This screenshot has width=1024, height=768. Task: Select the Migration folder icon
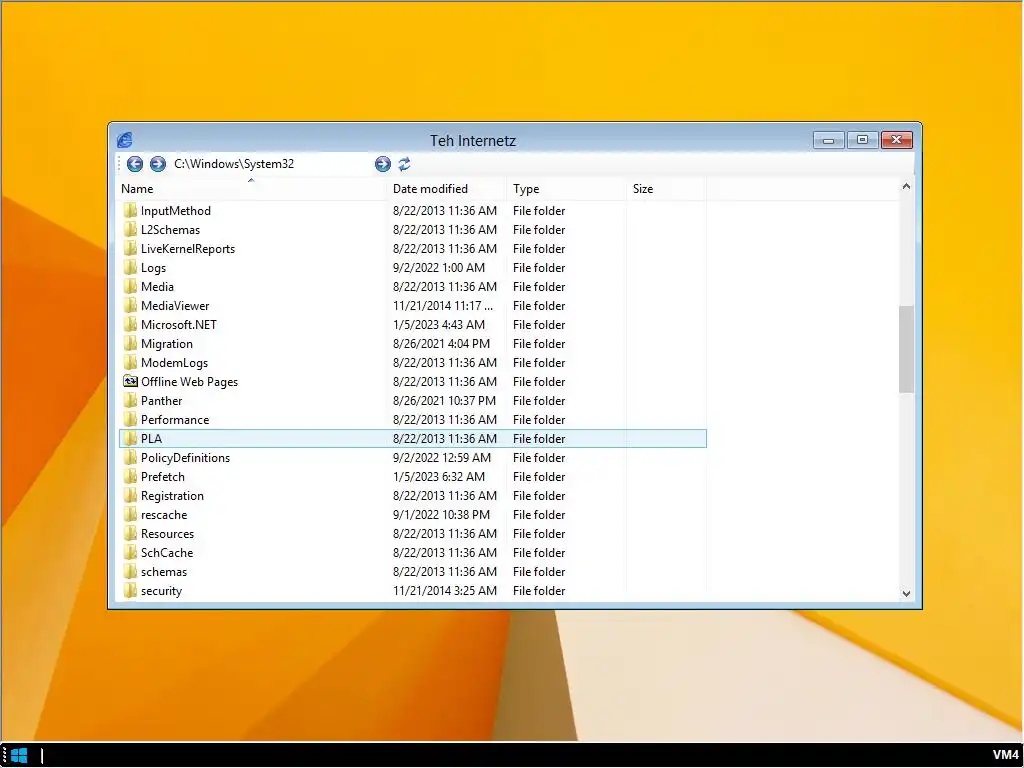tap(130, 343)
